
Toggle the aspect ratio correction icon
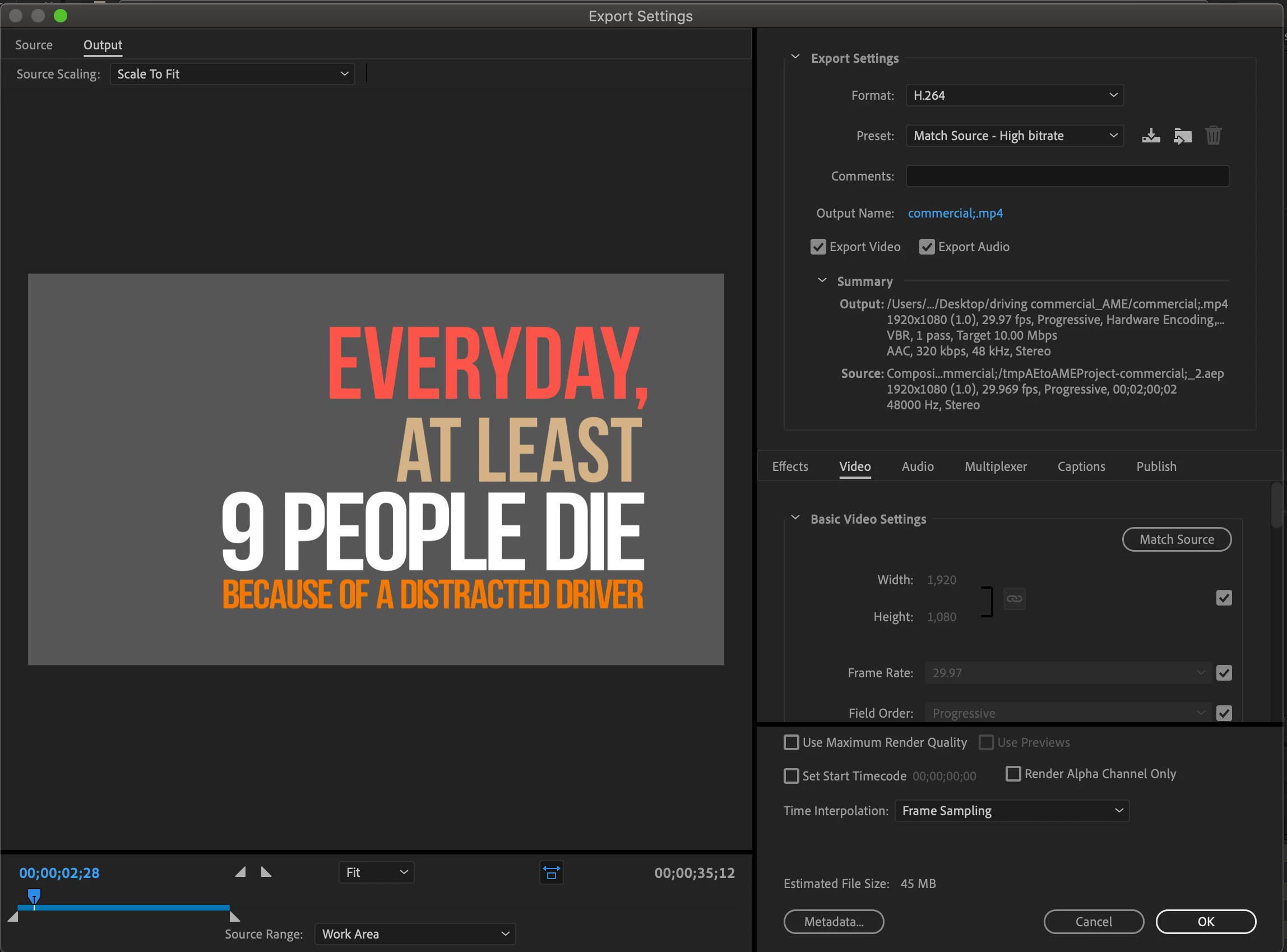(551, 872)
